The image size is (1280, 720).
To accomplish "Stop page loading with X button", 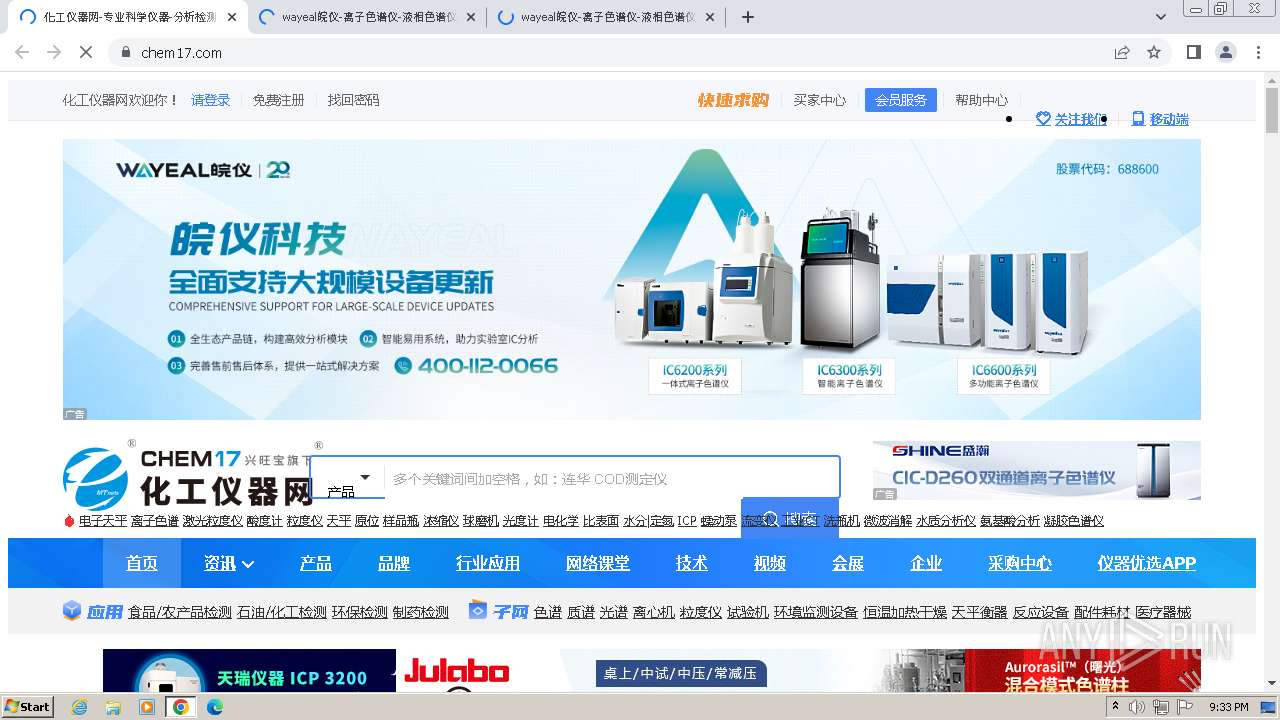I will click(x=86, y=52).
